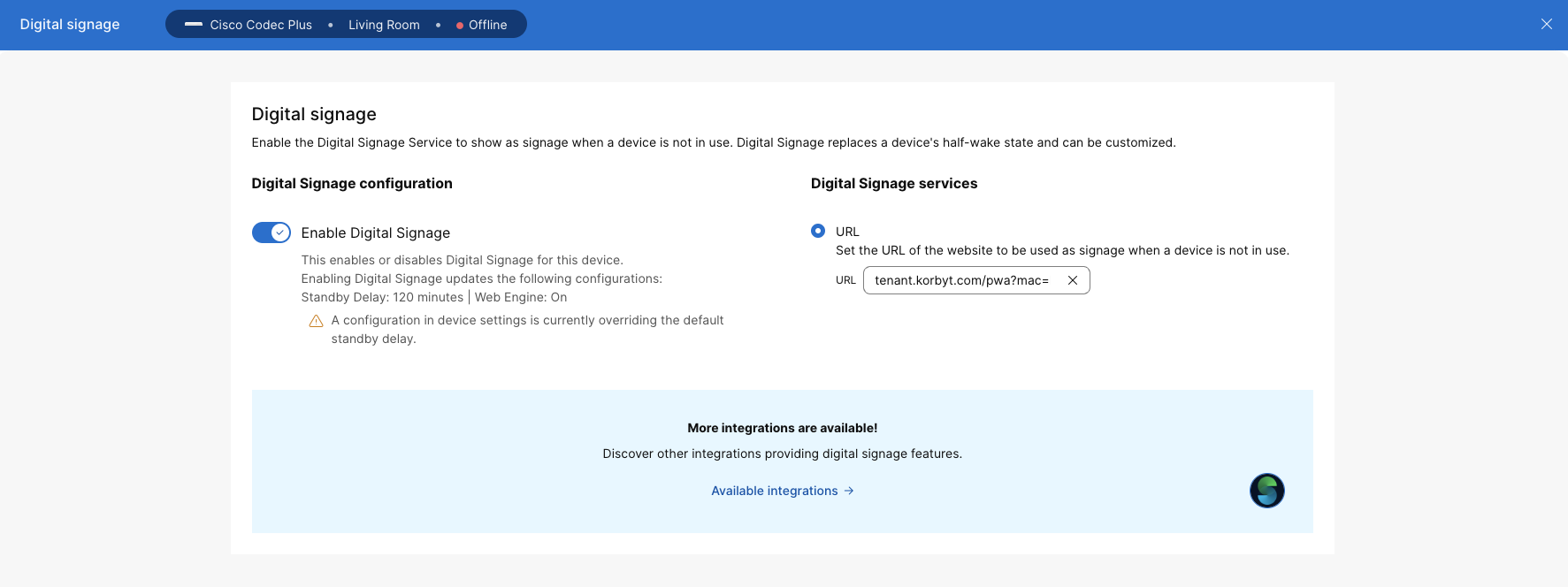Close the Digital signage panel

tap(1546, 25)
